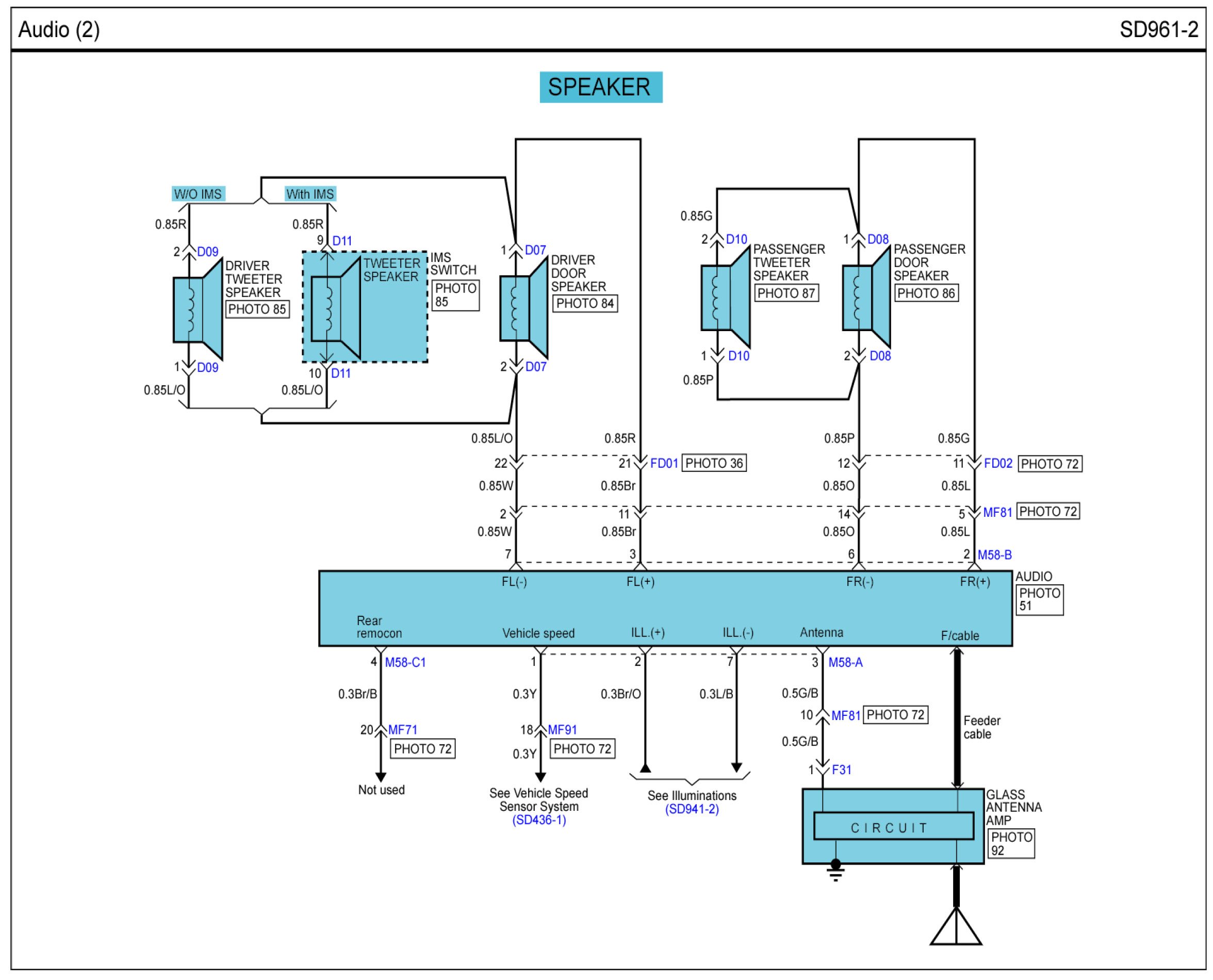Screen dimensions: 1213x980
Task: Click the CIRCUIT box in antenna amp
Action: [x=894, y=827]
